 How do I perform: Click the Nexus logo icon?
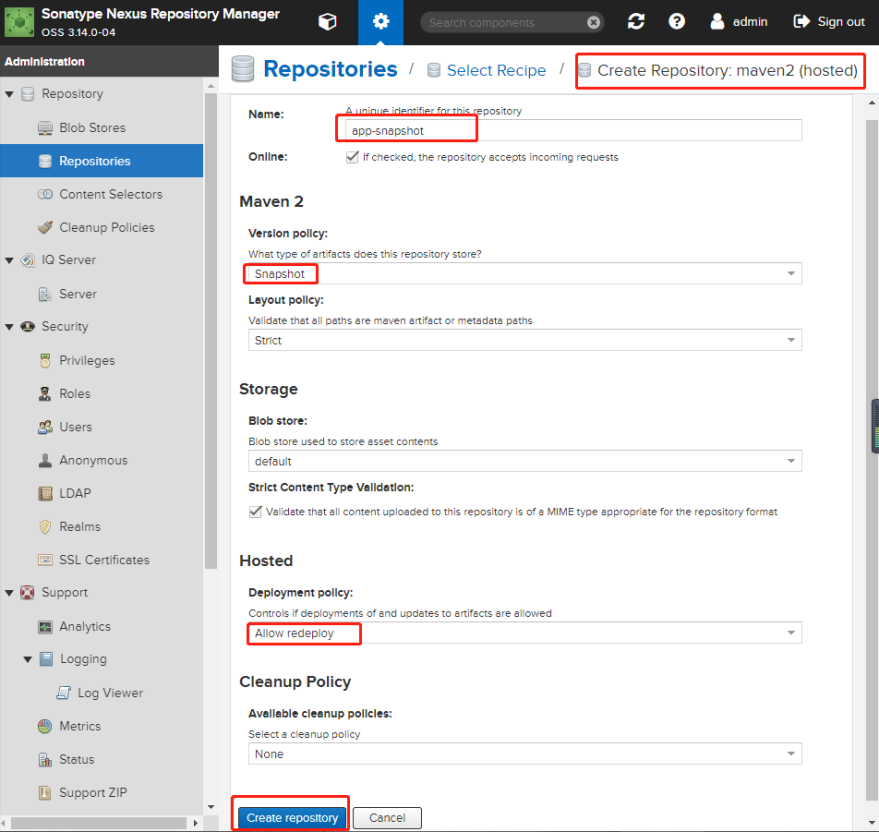(20, 22)
